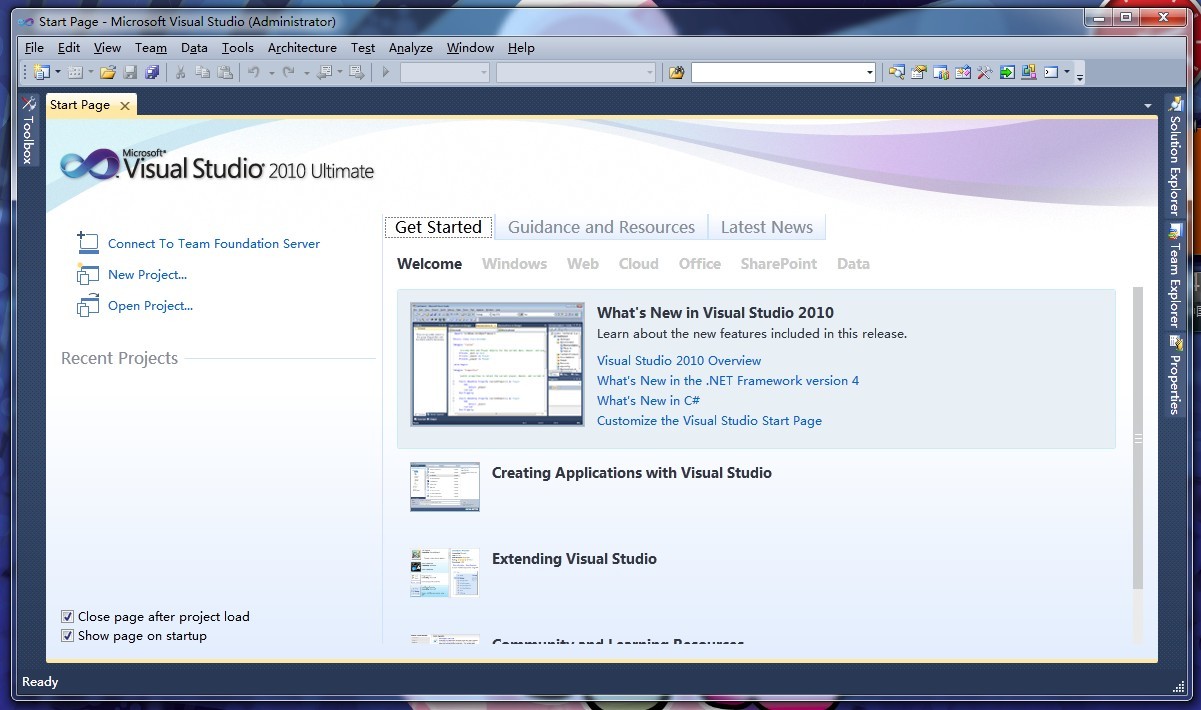Click the Extending Visual Studio heading

(574, 559)
